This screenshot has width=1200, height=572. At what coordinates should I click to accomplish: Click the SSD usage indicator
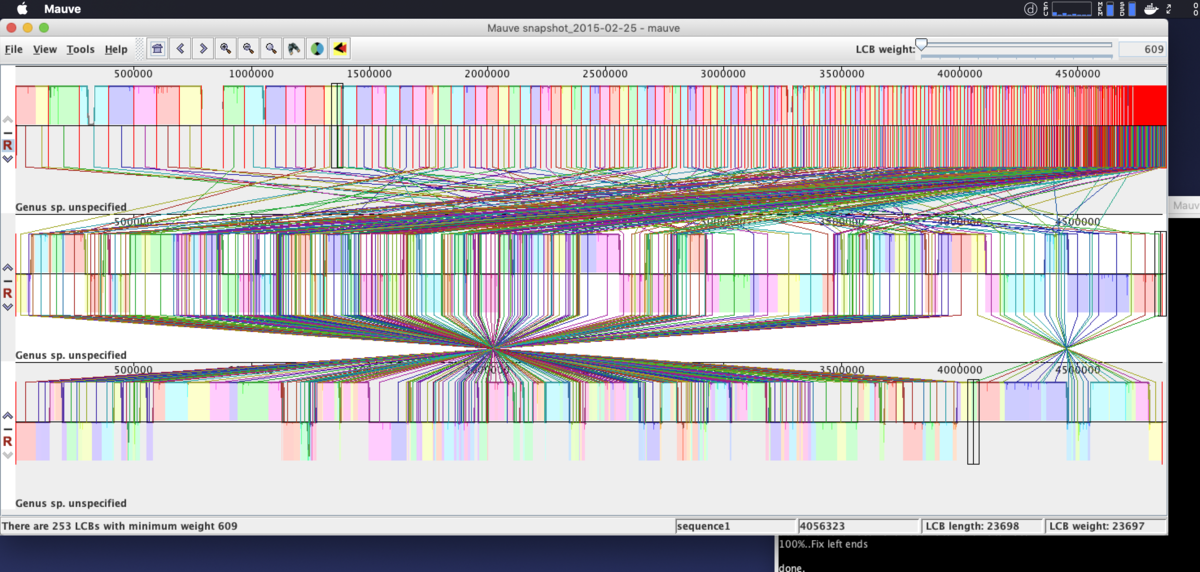click(x=1128, y=9)
